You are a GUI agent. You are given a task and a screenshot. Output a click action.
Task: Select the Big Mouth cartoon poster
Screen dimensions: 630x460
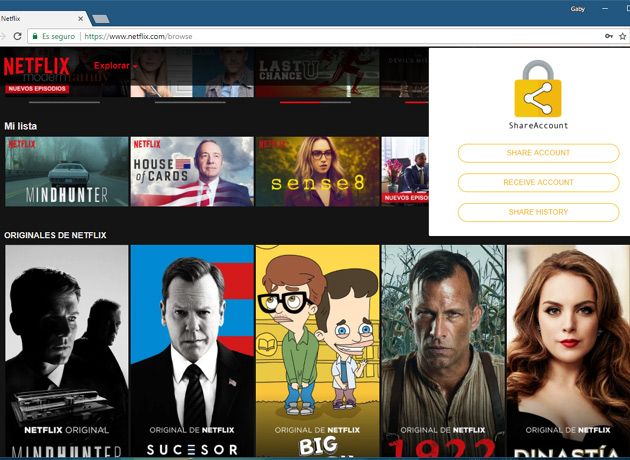pos(317,350)
